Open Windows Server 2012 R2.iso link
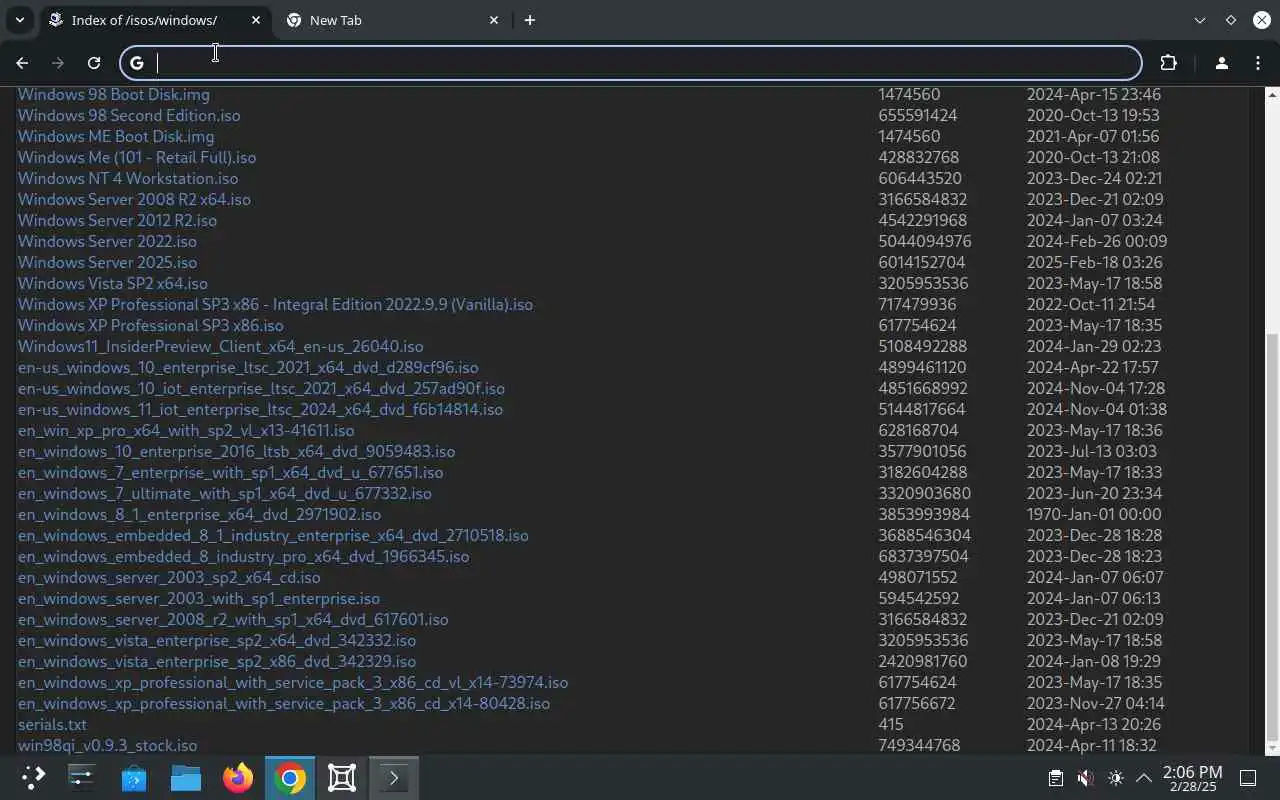Image resolution: width=1280 pixels, height=800 pixels. [x=117, y=220]
